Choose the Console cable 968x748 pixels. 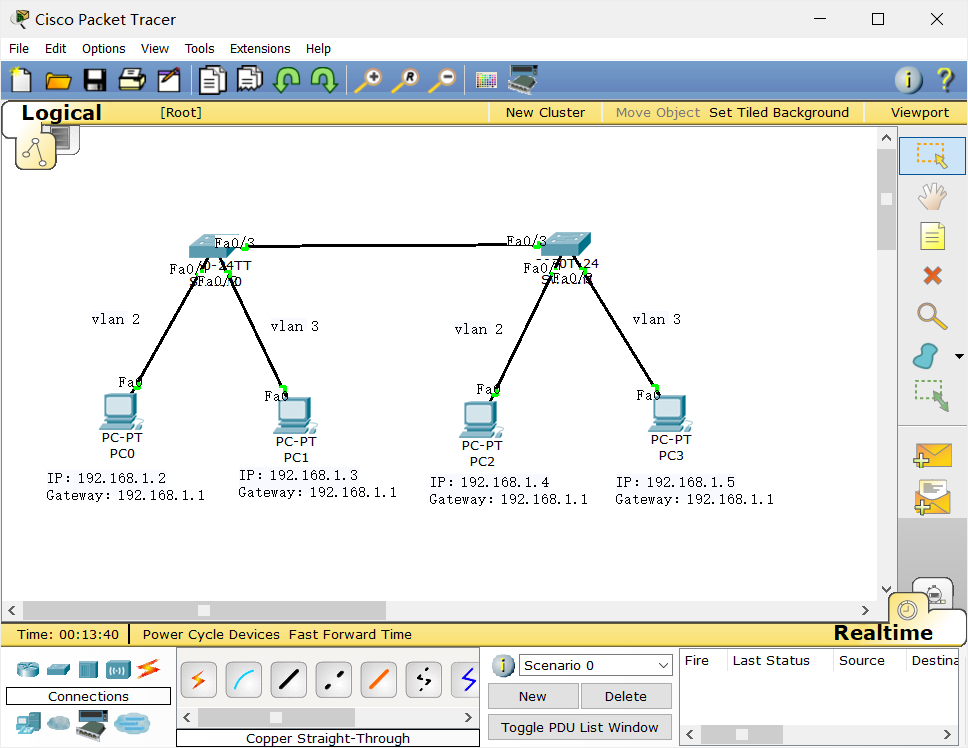244,680
